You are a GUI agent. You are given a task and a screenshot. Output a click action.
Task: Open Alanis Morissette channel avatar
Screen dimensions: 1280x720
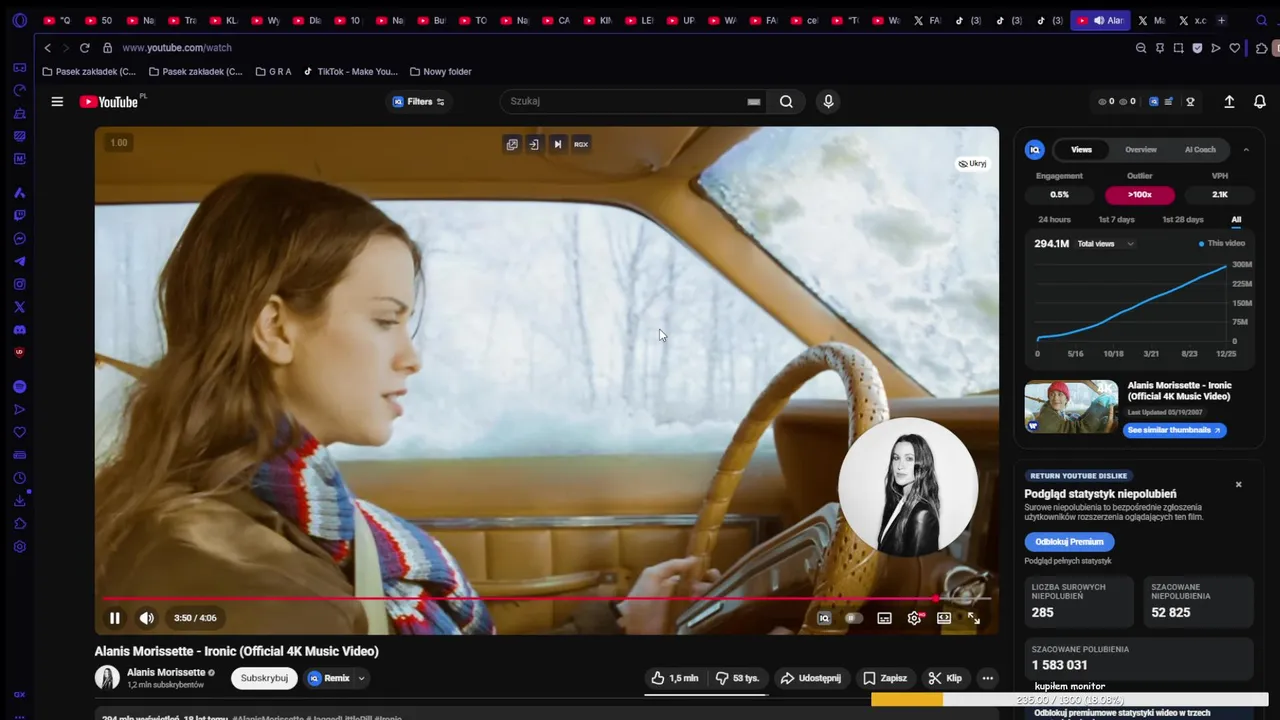(107, 678)
